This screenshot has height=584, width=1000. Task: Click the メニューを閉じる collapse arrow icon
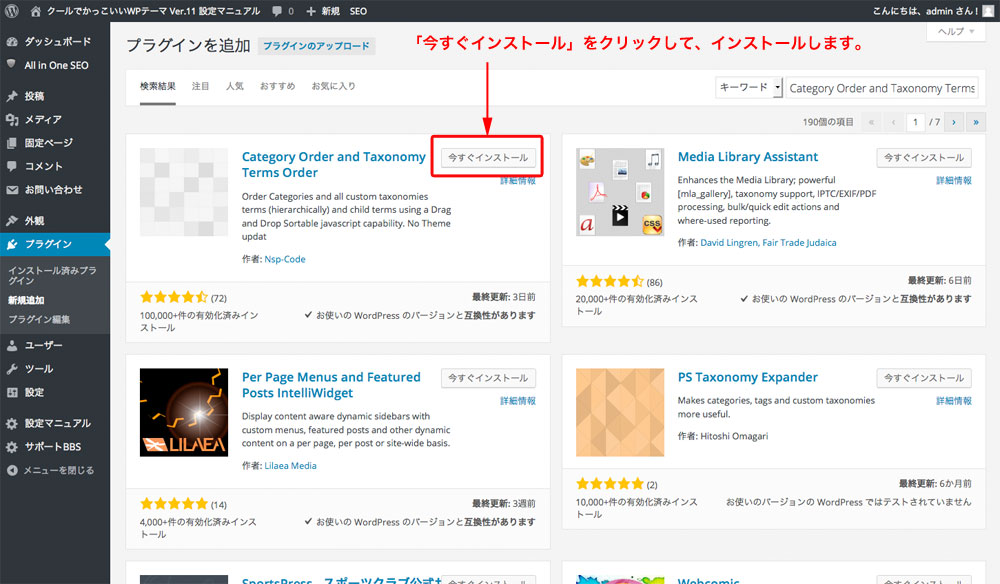pyautogui.click(x=11, y=471)
